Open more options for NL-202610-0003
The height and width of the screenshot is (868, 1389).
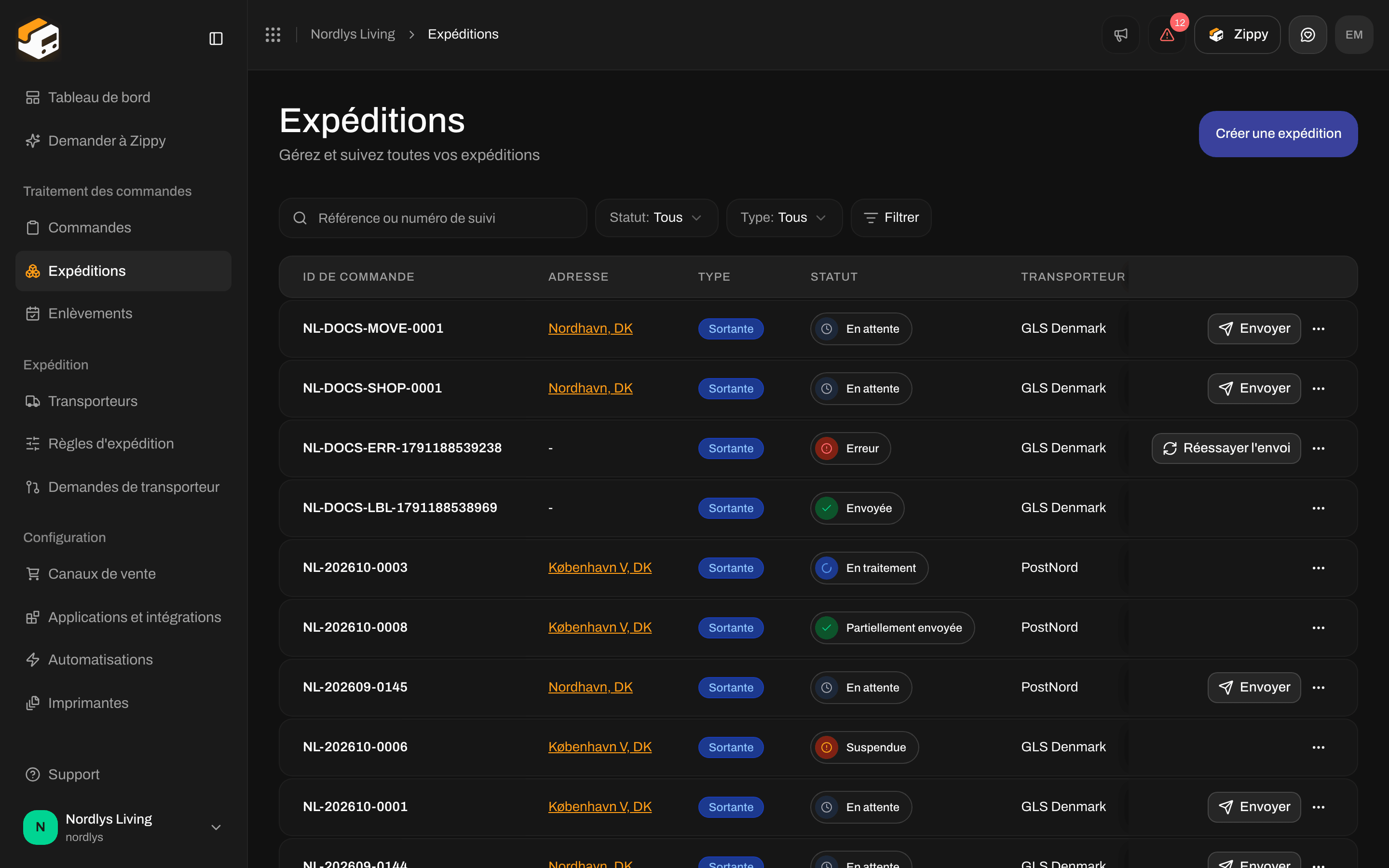(1319, 568)
